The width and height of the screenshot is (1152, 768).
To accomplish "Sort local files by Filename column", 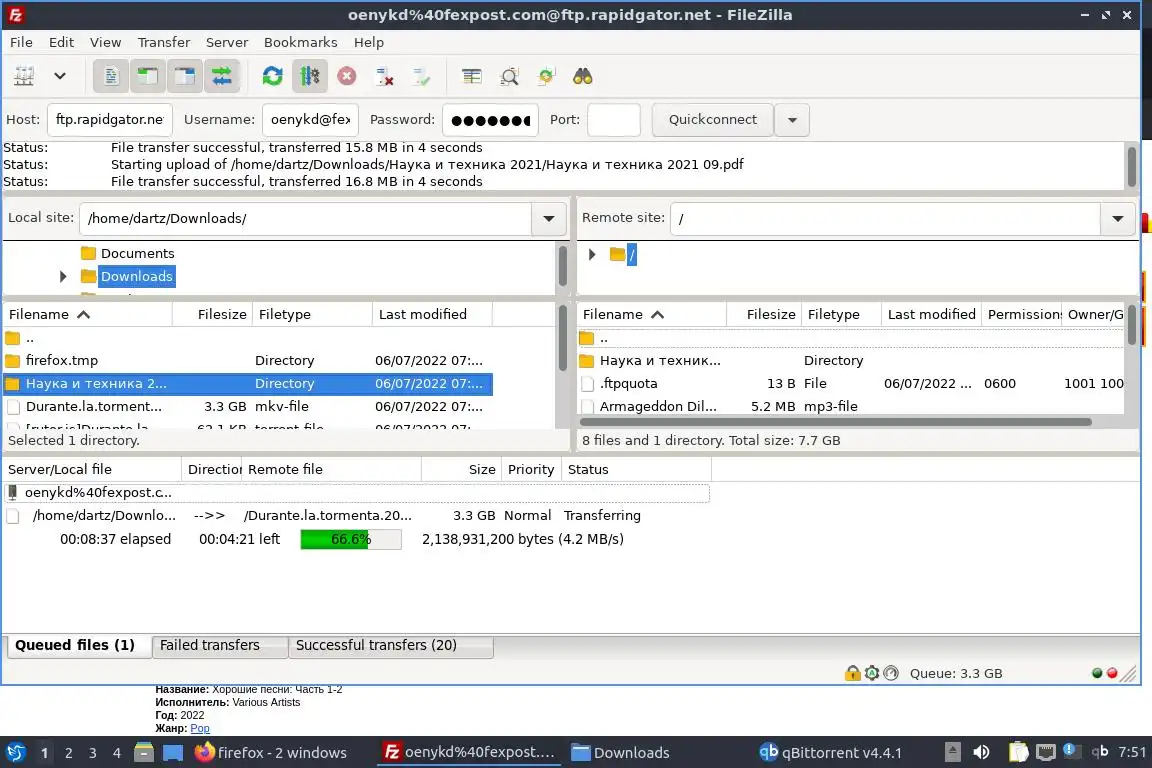I will [x=87, y=314].
